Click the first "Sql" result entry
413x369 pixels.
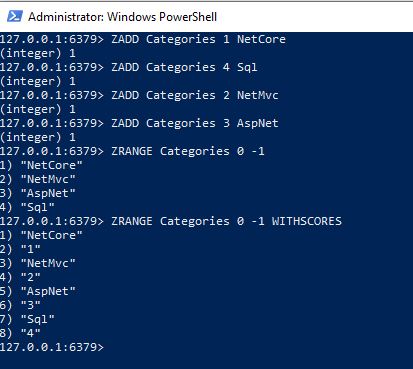[x=27, y=207]
